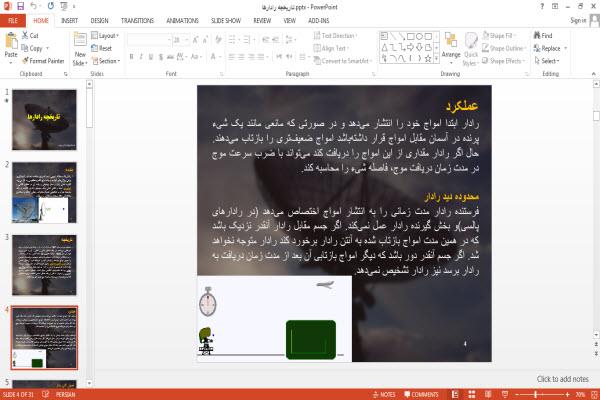Select slide 3 thumbnail
The height and width of the screenshot is (400, 600).
pos(44,265)
